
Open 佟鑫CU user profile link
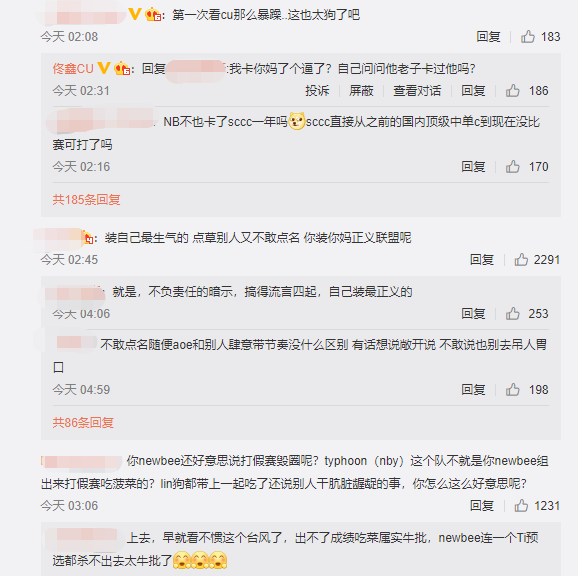click(73, 69)
